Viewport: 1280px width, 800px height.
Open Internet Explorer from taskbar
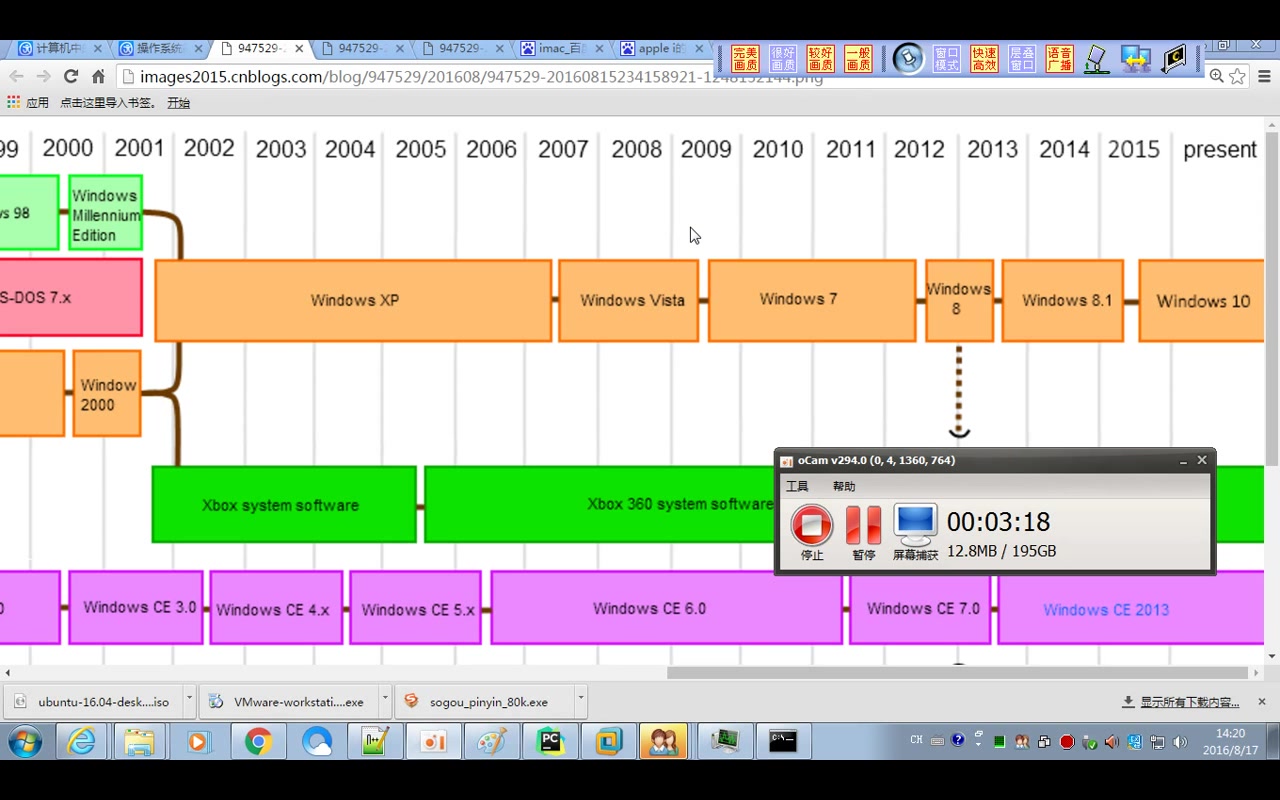click(x=81, y=742)
